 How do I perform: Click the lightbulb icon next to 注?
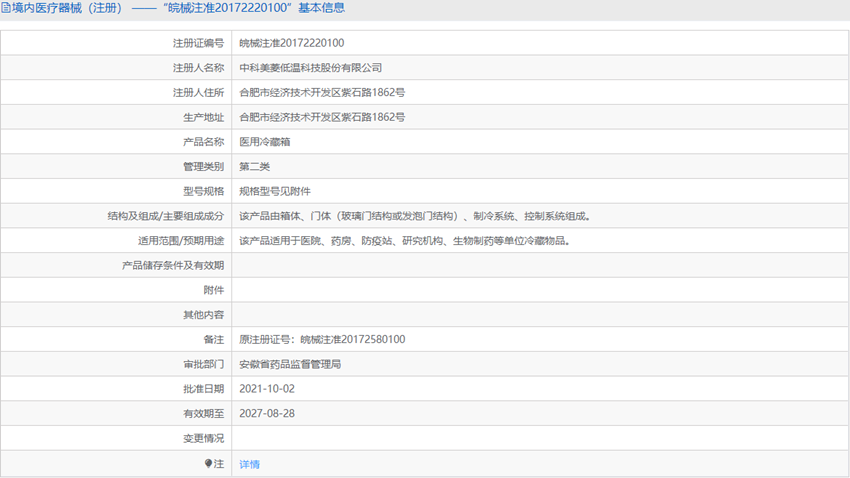pyautogui.click(x=208, y=463)
